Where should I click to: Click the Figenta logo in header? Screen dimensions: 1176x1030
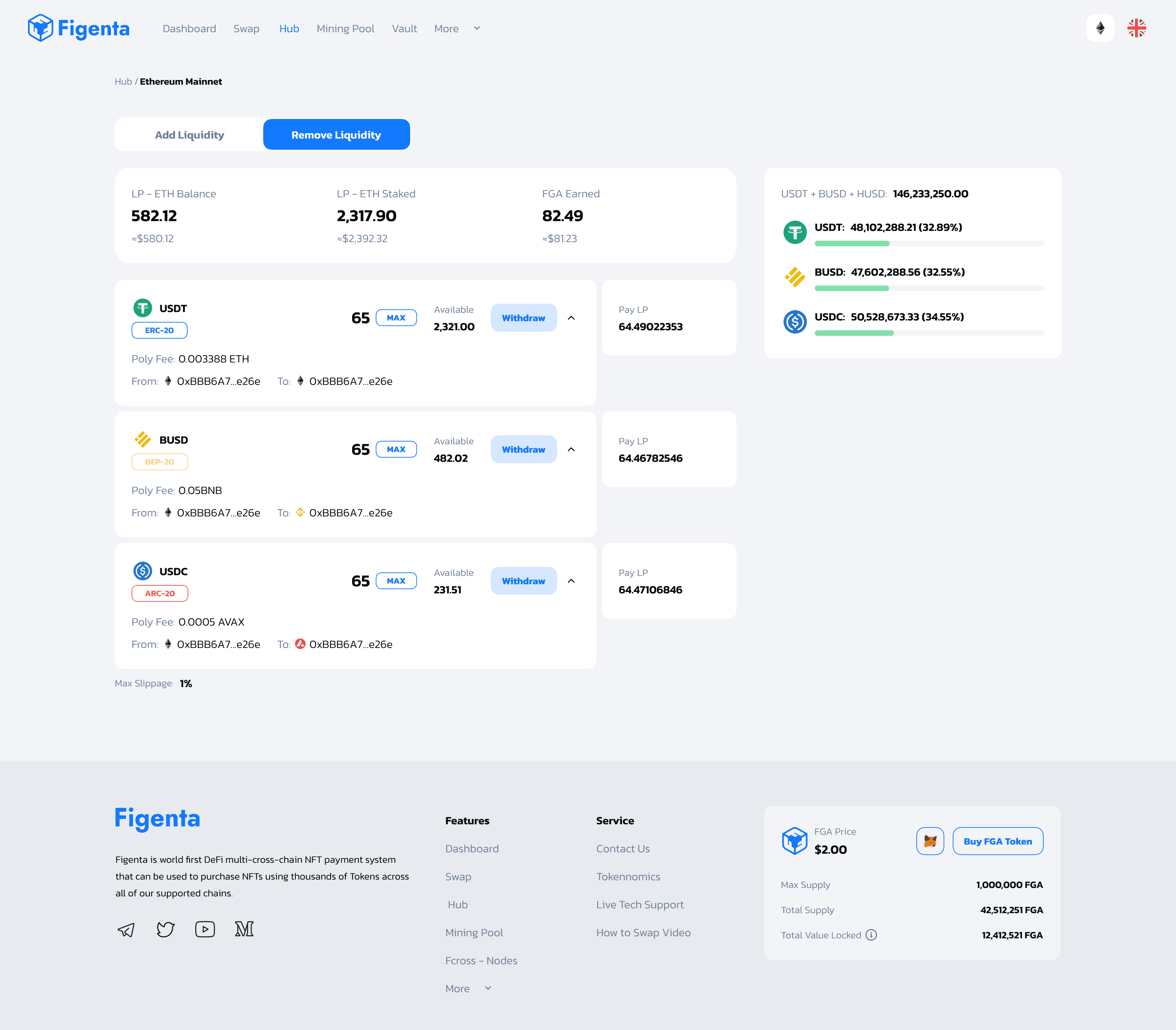(79, 28)
